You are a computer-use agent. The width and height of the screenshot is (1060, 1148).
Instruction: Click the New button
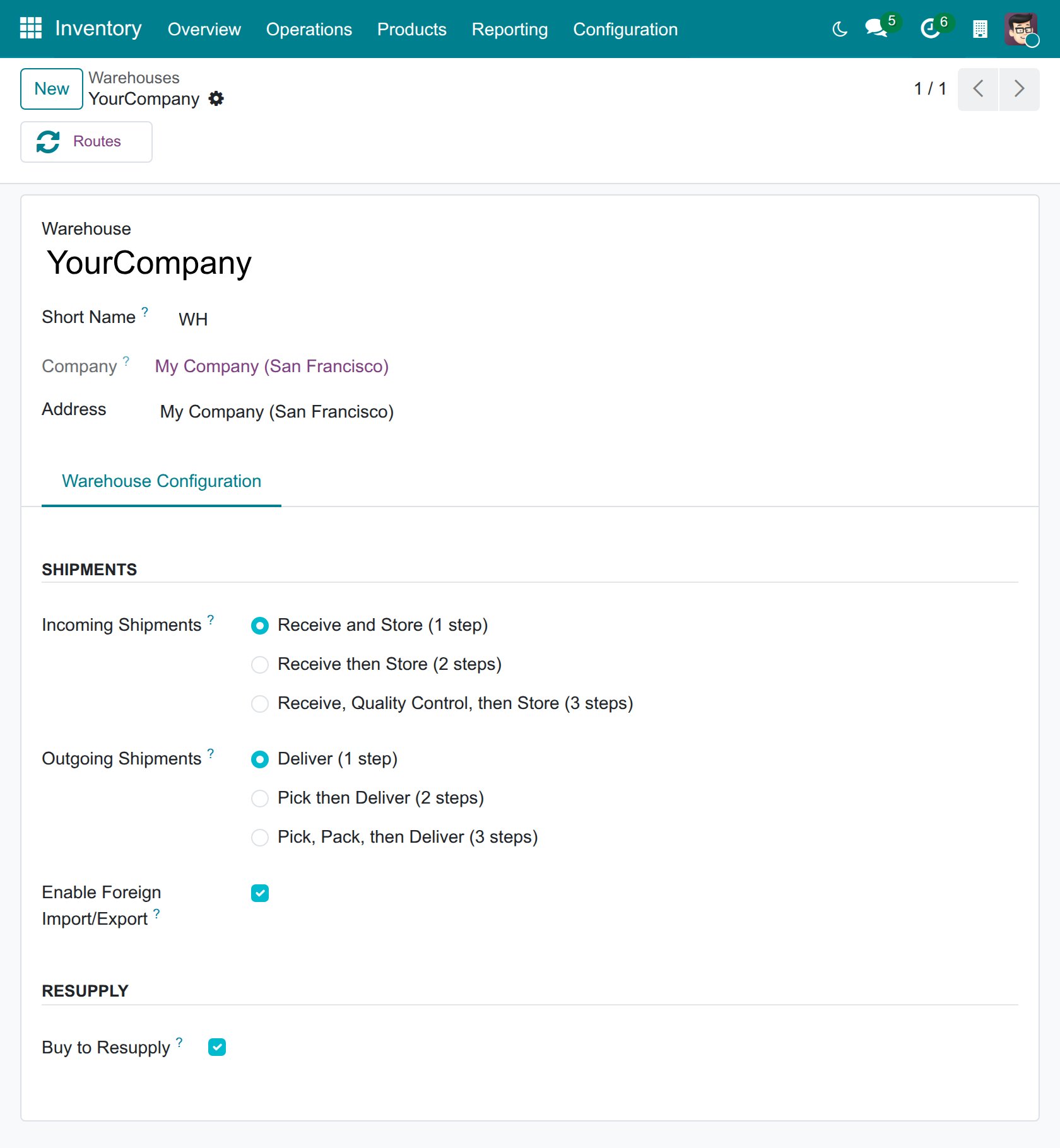tap(52, 89)
